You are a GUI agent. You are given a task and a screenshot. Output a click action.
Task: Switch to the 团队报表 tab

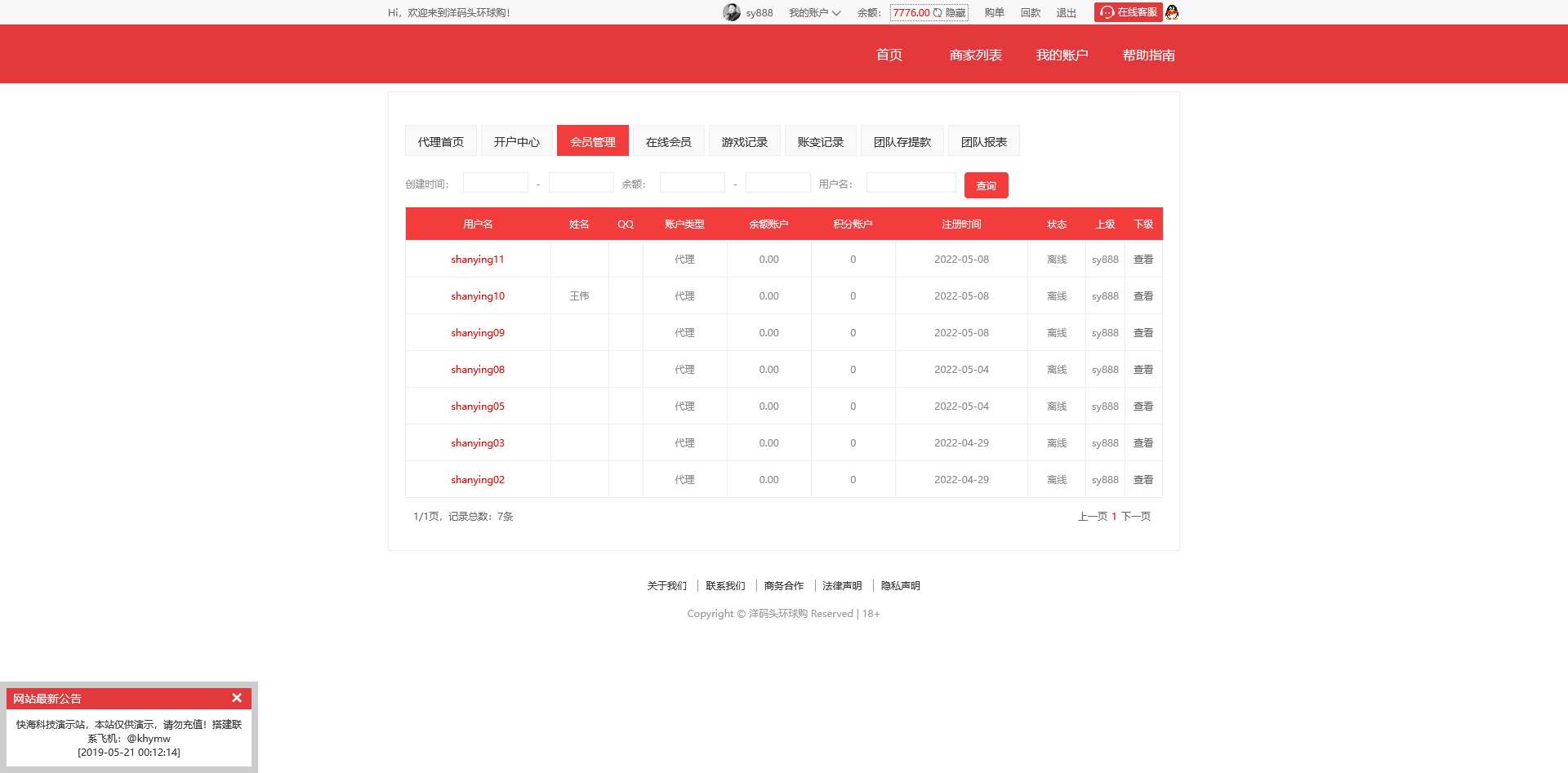[x=983, y=140]
